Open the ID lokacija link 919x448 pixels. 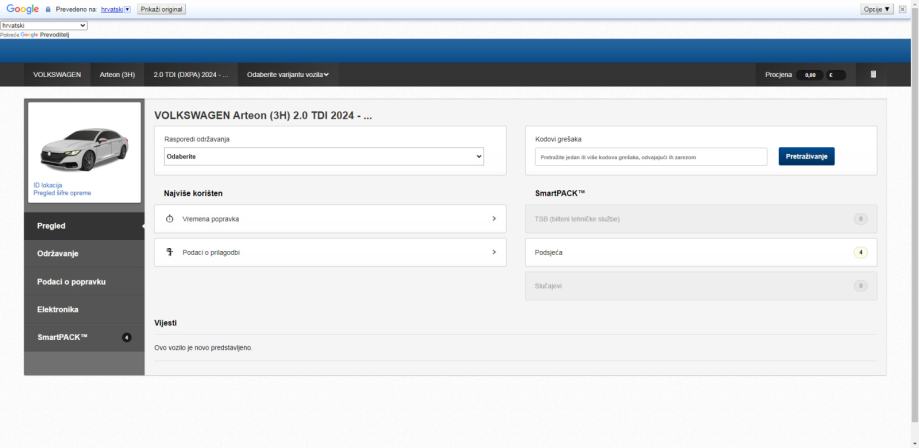[x=48, y=185]
